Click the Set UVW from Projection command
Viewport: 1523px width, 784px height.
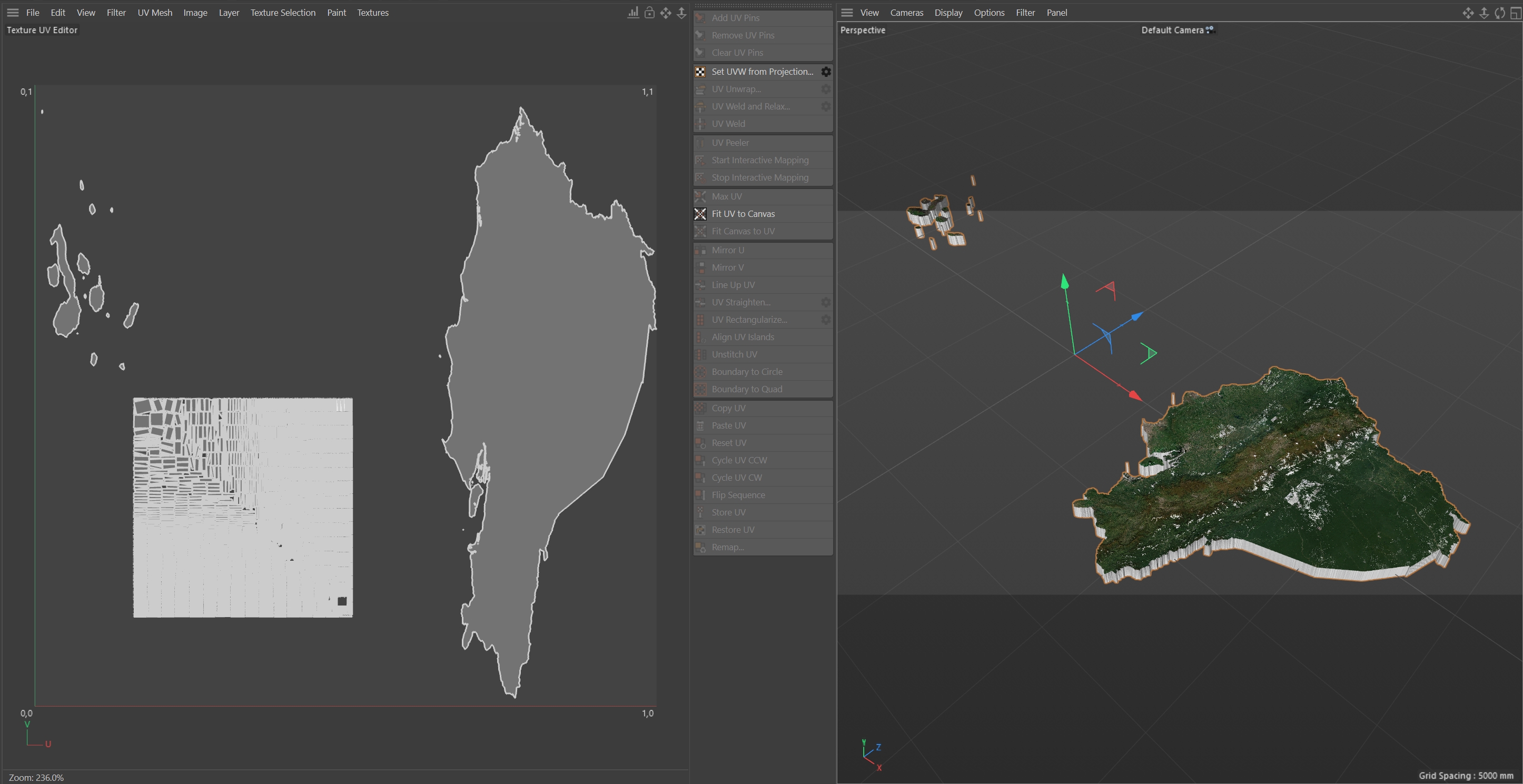tap(762, 72)
